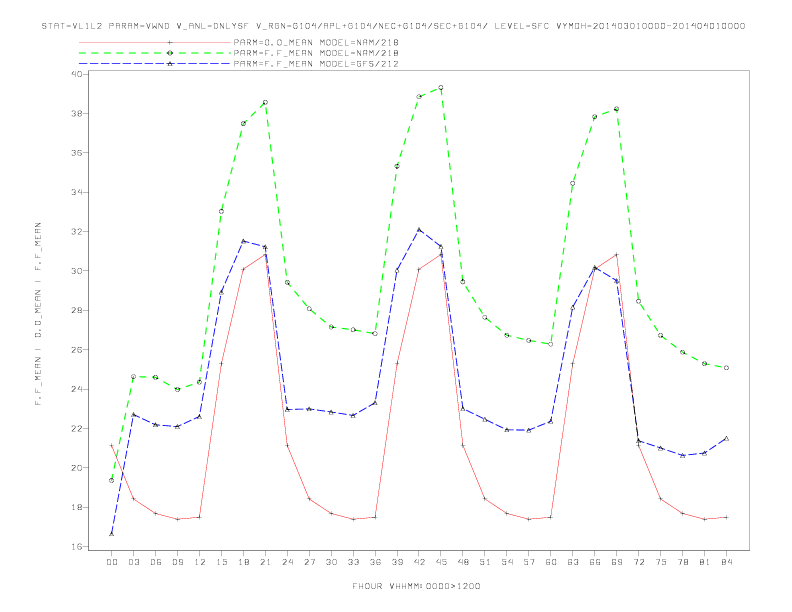The width and height of the screenshot is (792, 612).
Task: Click green circle marker at forecast hour 21 peak
Action: tap(265, 103)
